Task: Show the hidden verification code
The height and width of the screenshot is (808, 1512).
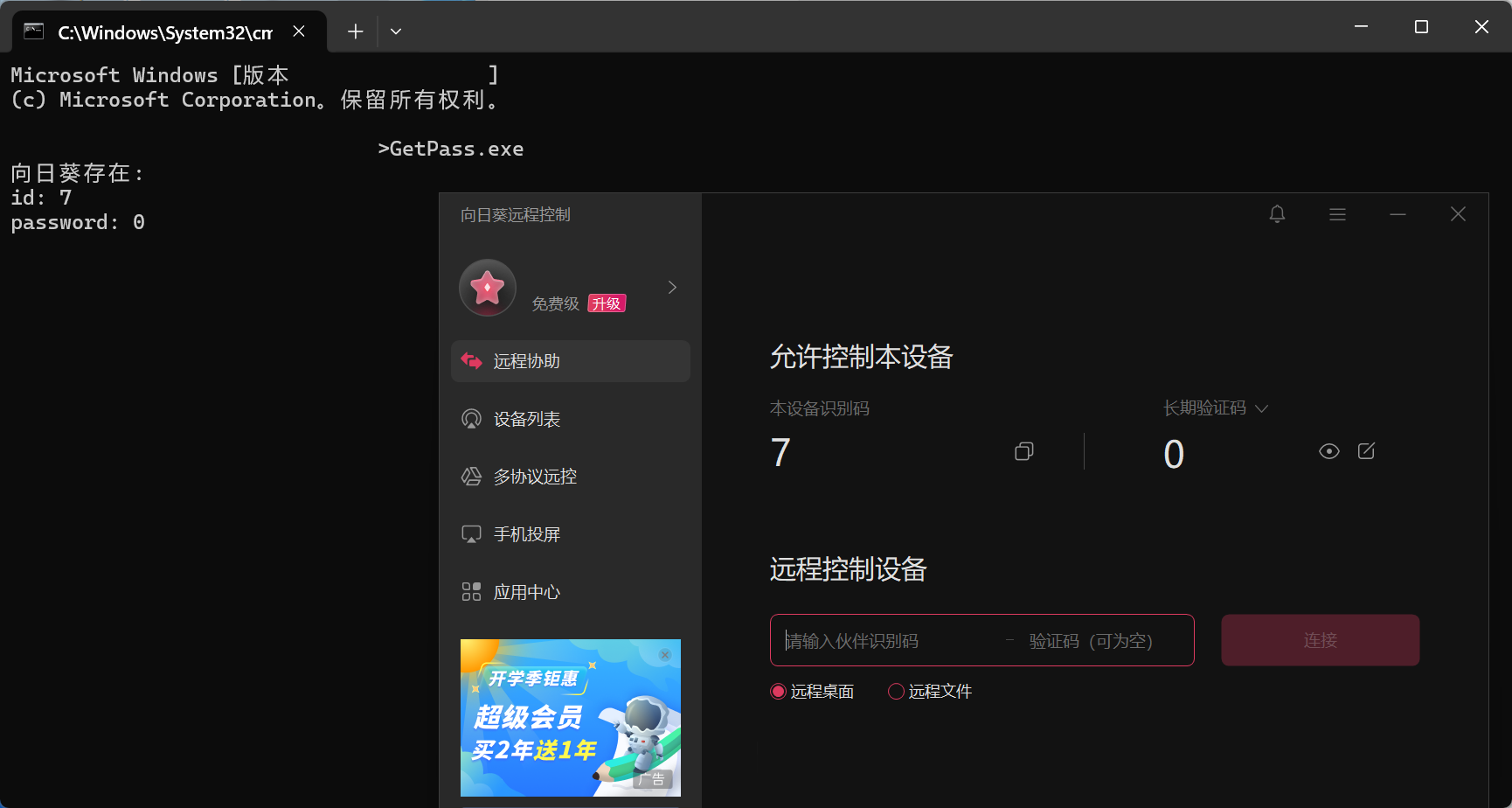Action: pos(1328,451)
